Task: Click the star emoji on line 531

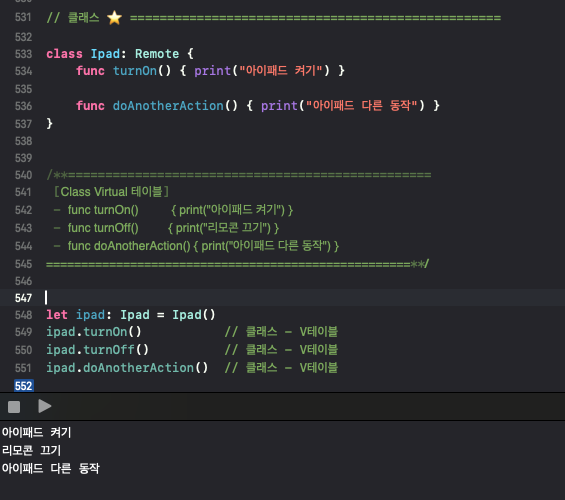Action: 114,18
